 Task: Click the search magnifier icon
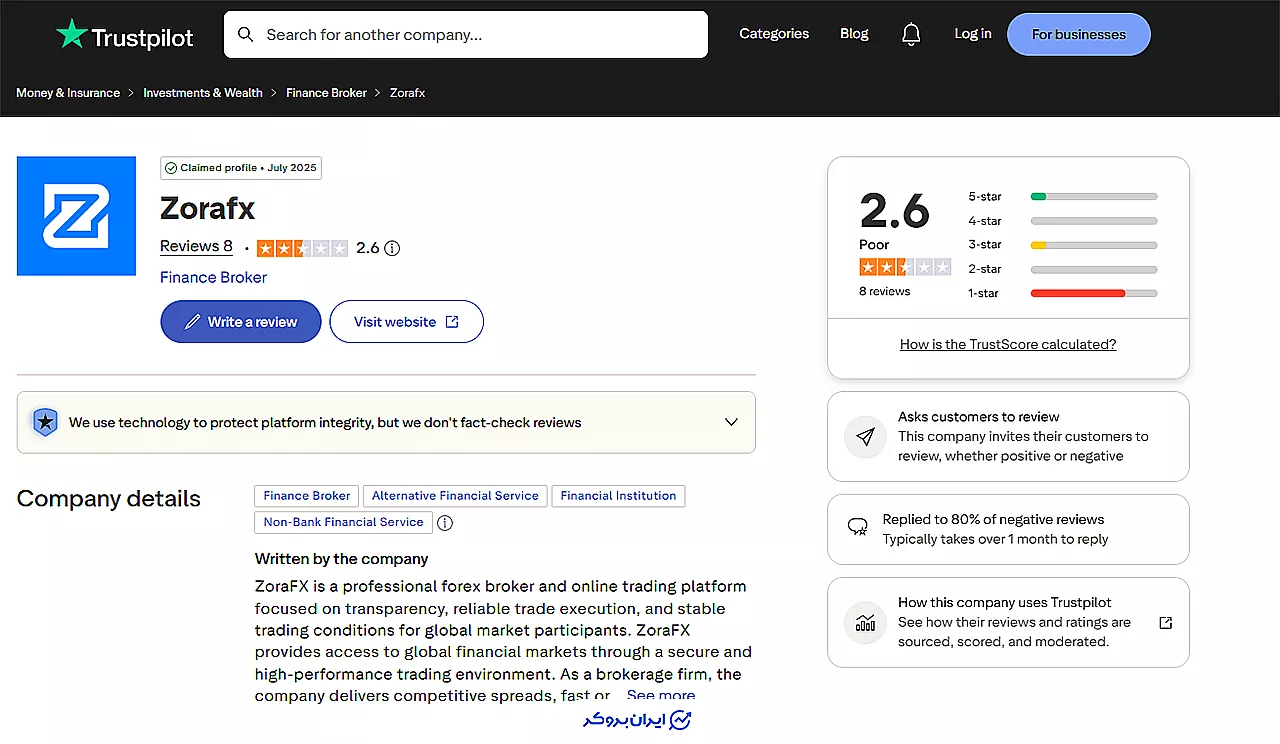pyautogui.click(x=245, y=35)
